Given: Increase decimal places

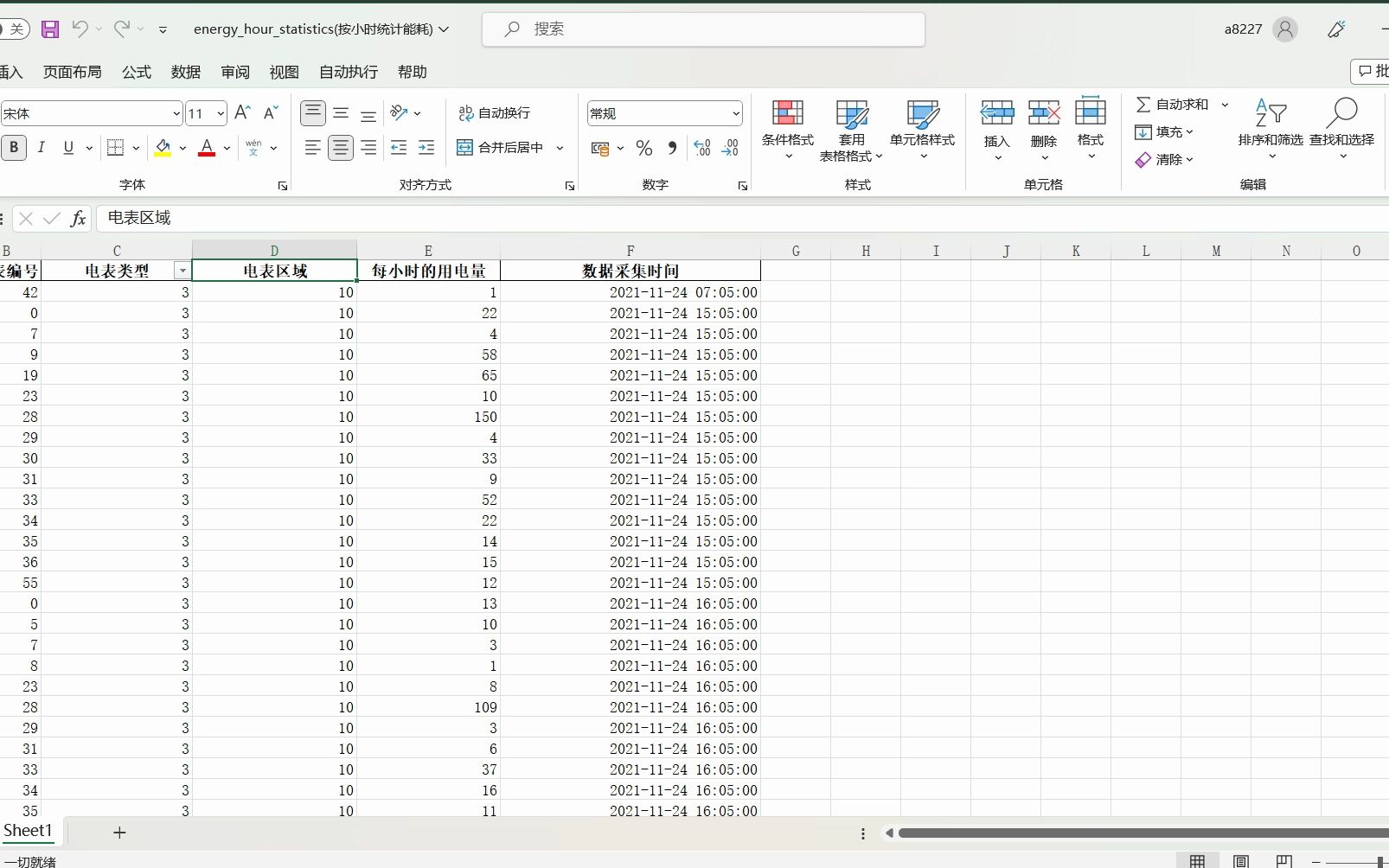Looking at the screenshot, I should tap(702, 148).
